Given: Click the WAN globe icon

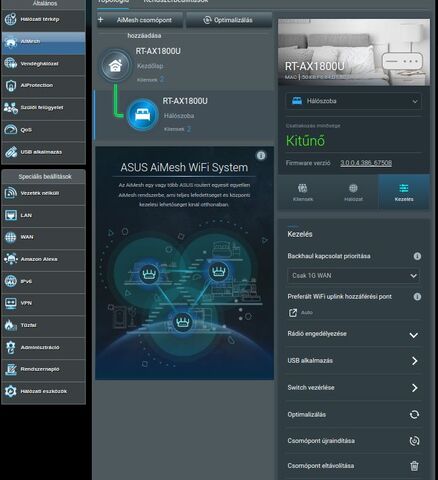Looking at the screenshot, I should tap(11, 237).
